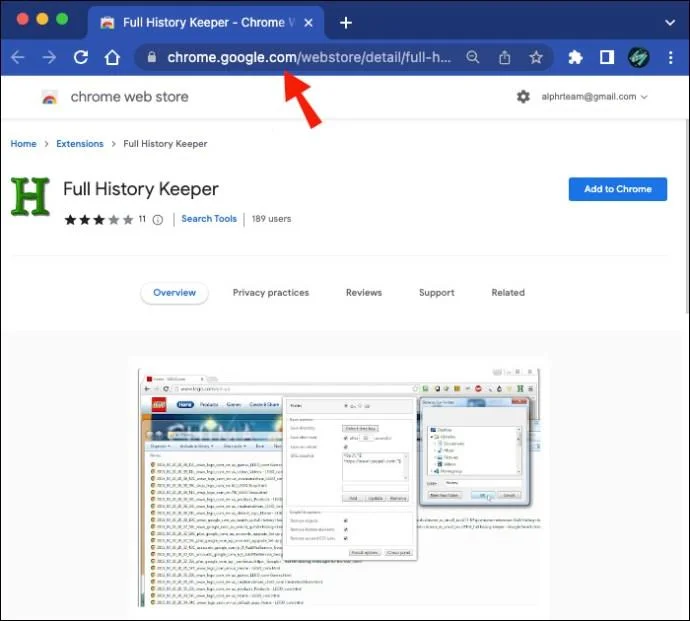Screen dimensions: 690x621
Task: Open the Reviews tab
Action: [x=364, y=293]
